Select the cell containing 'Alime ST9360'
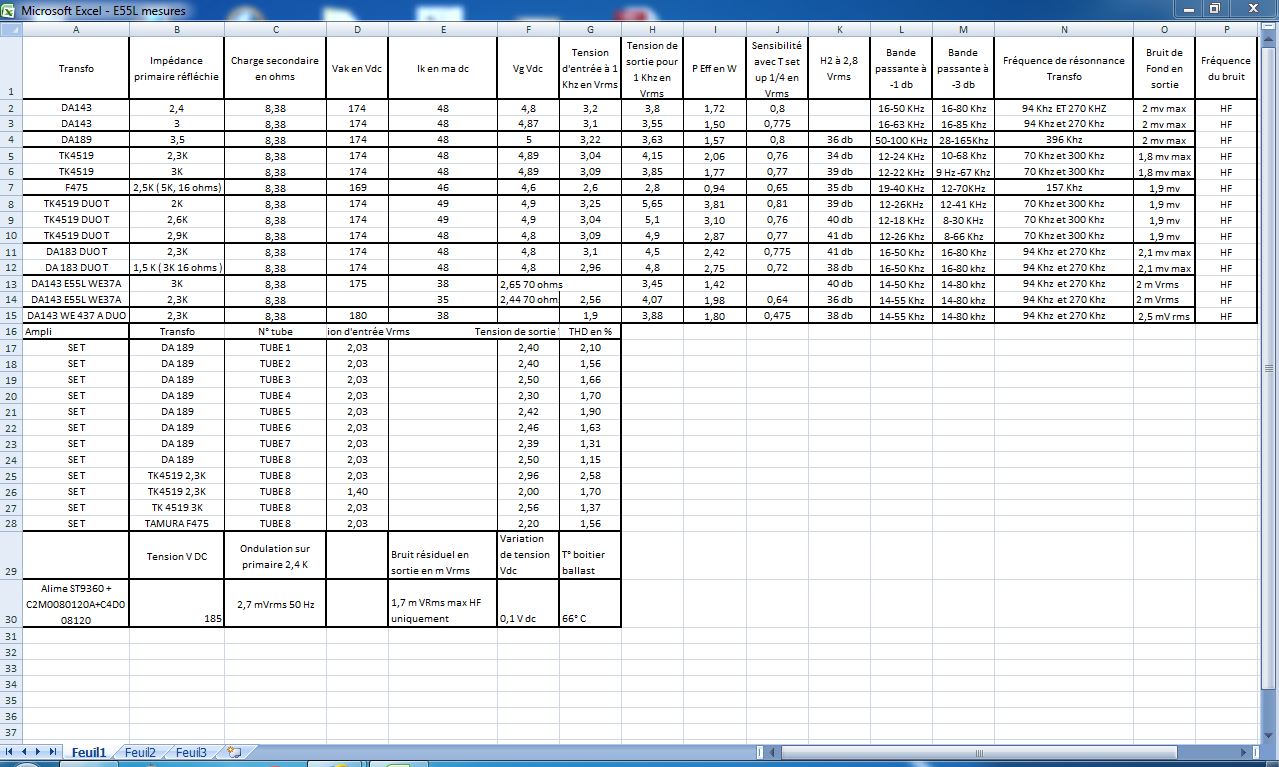 point(76,603)
